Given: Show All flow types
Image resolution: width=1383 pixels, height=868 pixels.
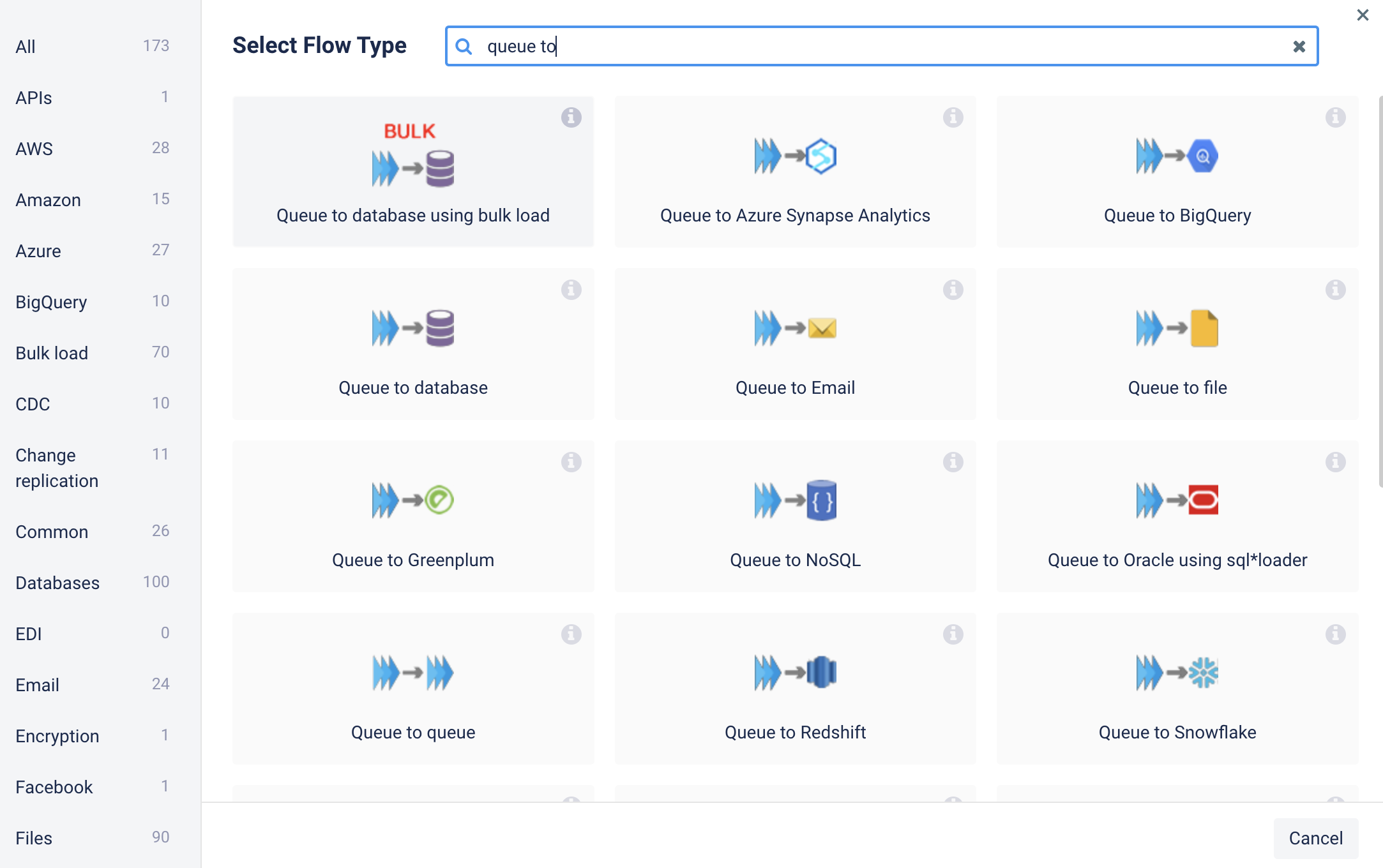Looking at the screenshot, I should point(26,47).
